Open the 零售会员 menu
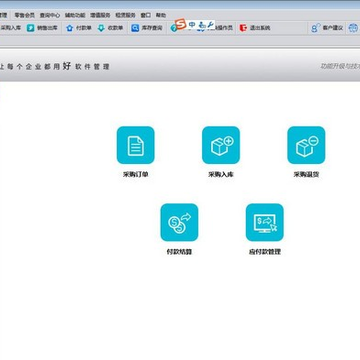This screenshot has width=360, height=360. pos(25,15)
